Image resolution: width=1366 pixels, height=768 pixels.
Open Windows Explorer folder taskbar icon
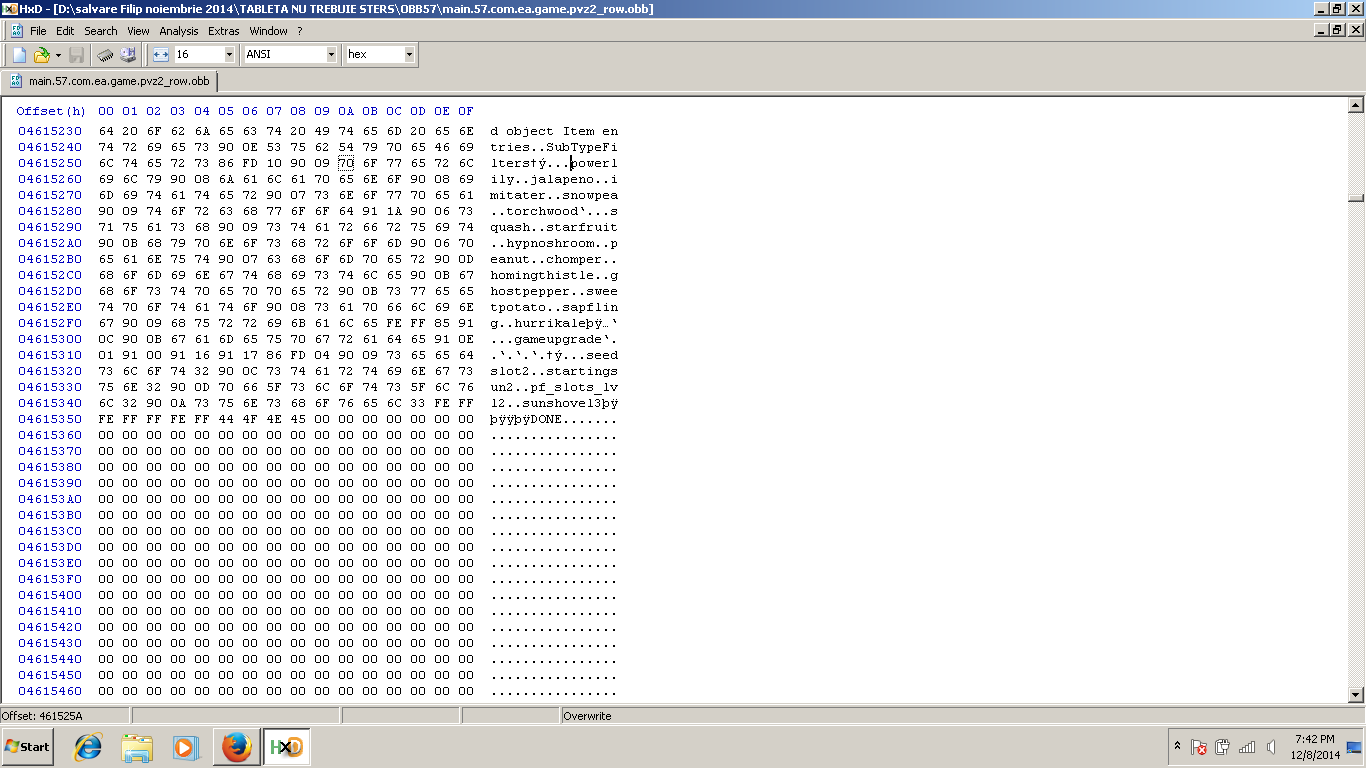[137, 747]
